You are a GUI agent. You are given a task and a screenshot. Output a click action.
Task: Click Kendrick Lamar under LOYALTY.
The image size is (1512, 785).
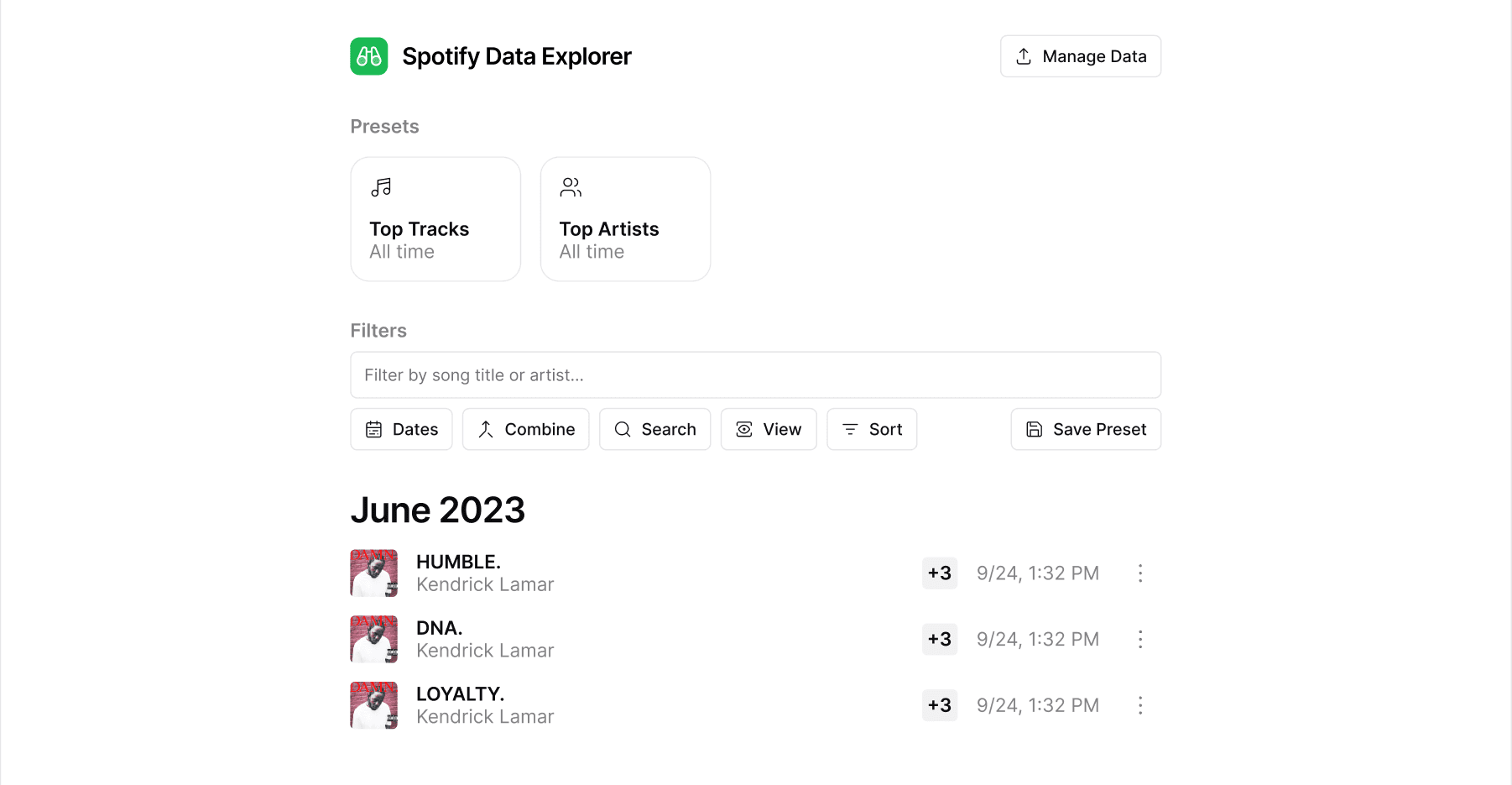click(485, 717)
